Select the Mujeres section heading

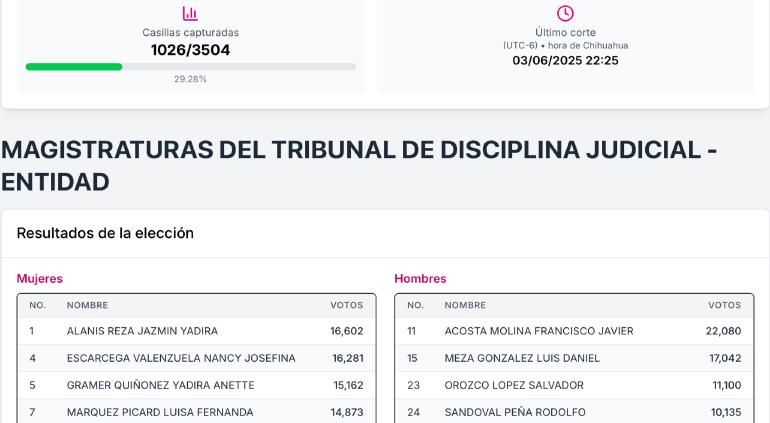(40, 279)
